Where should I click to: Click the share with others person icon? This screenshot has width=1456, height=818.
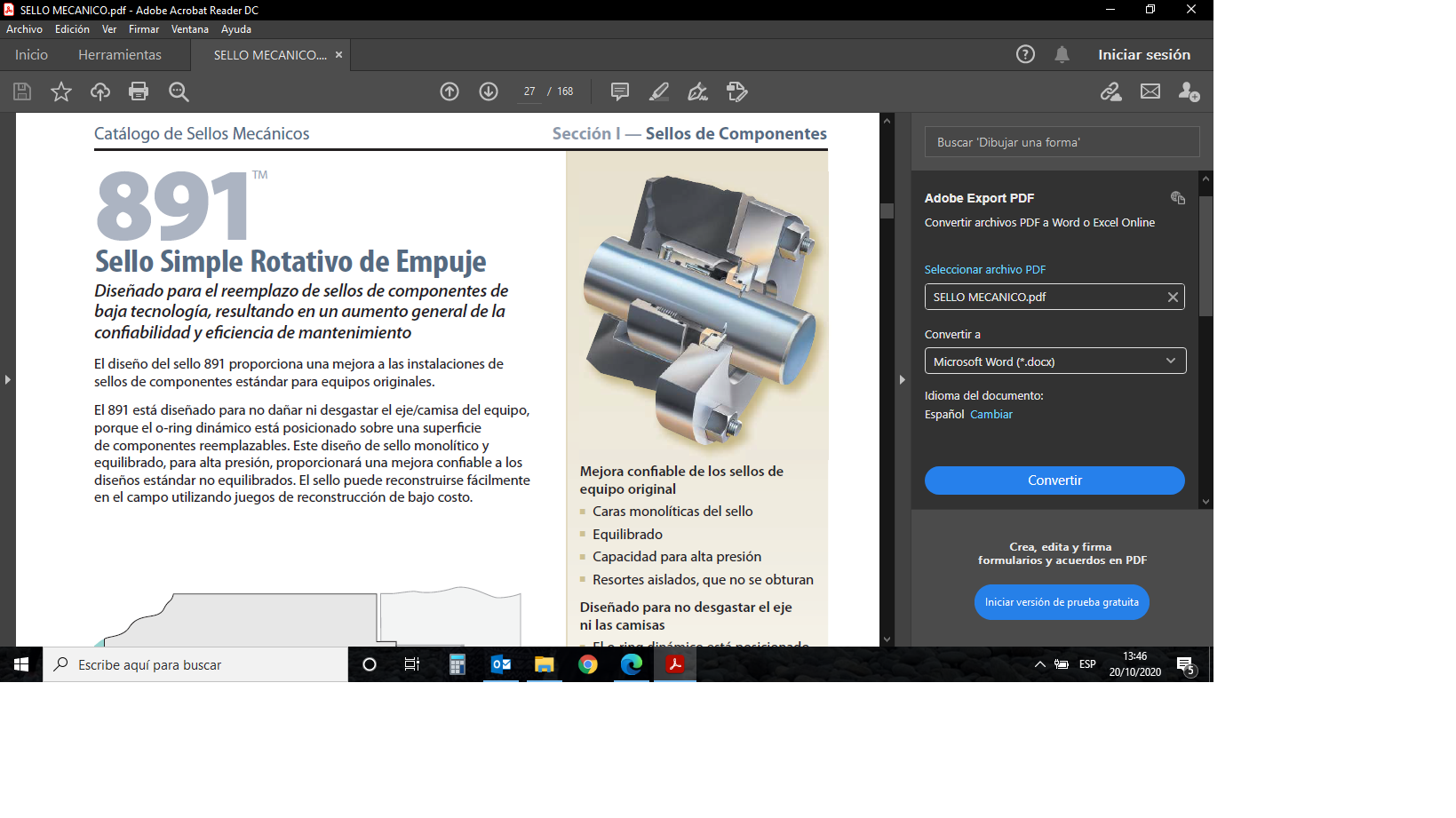tap(1189, 91)
